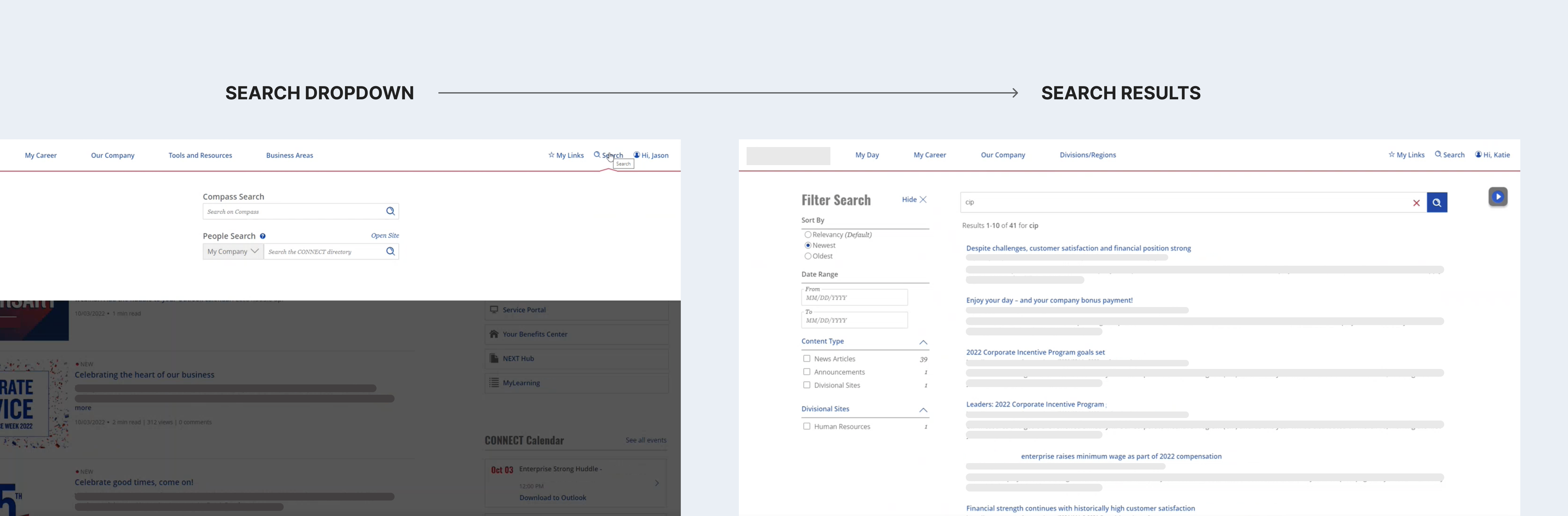Viewport: 1568px width, 516px height.
Task: Open Financial strength continues result
Action: point(1080,508)
